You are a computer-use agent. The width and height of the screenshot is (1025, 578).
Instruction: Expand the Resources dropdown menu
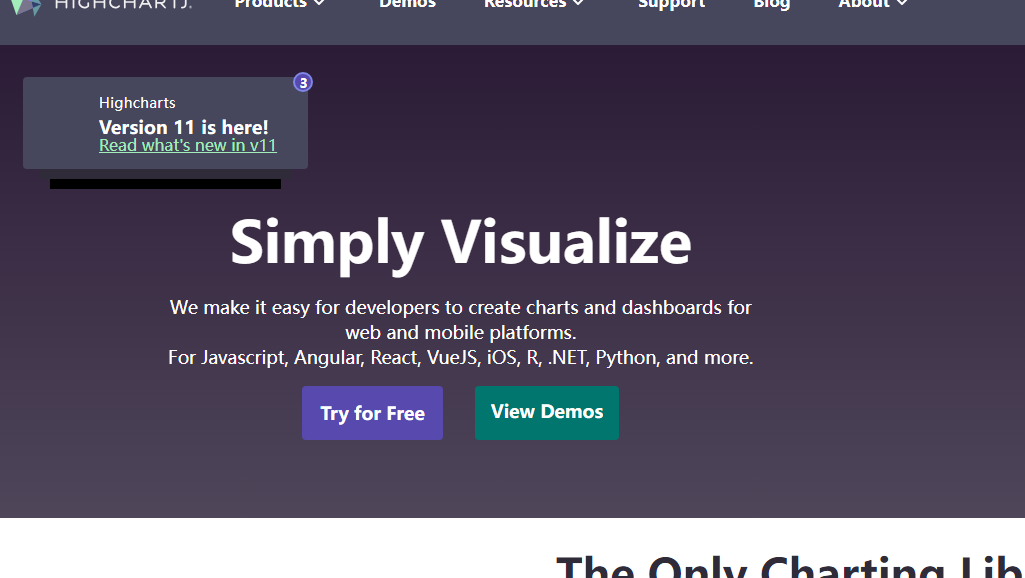[533, 4]
